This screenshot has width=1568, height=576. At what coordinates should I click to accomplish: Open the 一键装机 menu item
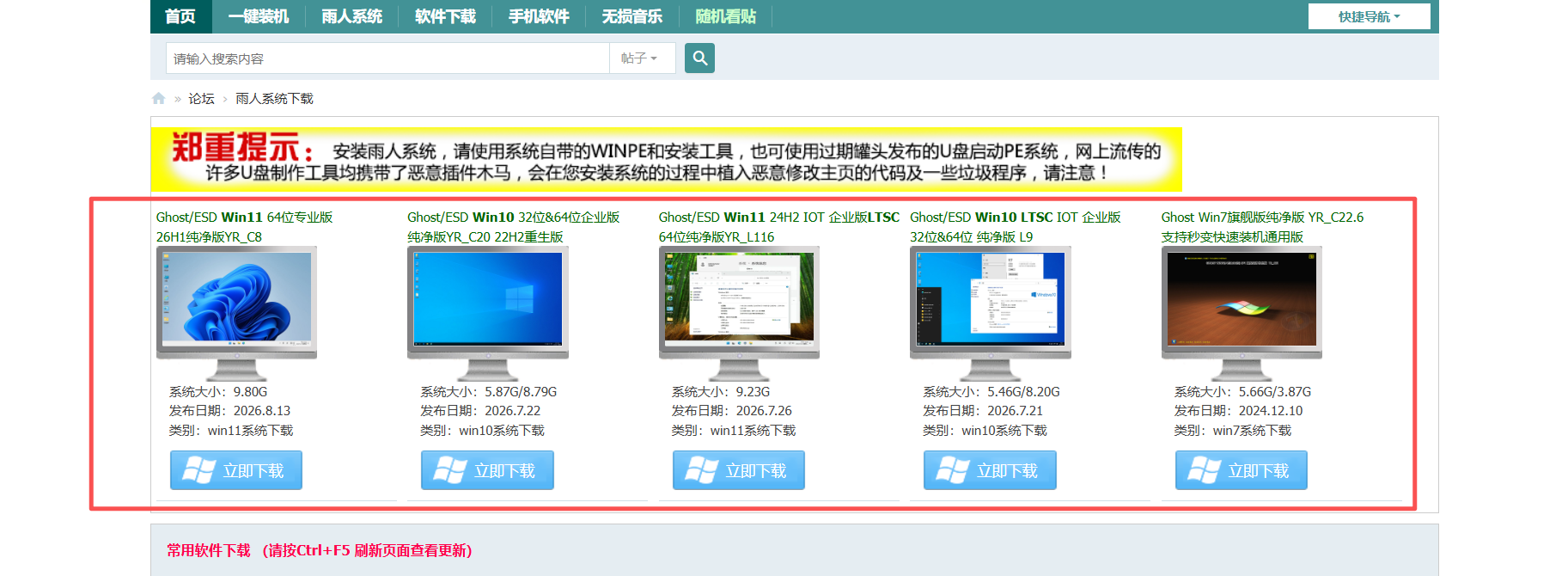(x=258, y=16)
